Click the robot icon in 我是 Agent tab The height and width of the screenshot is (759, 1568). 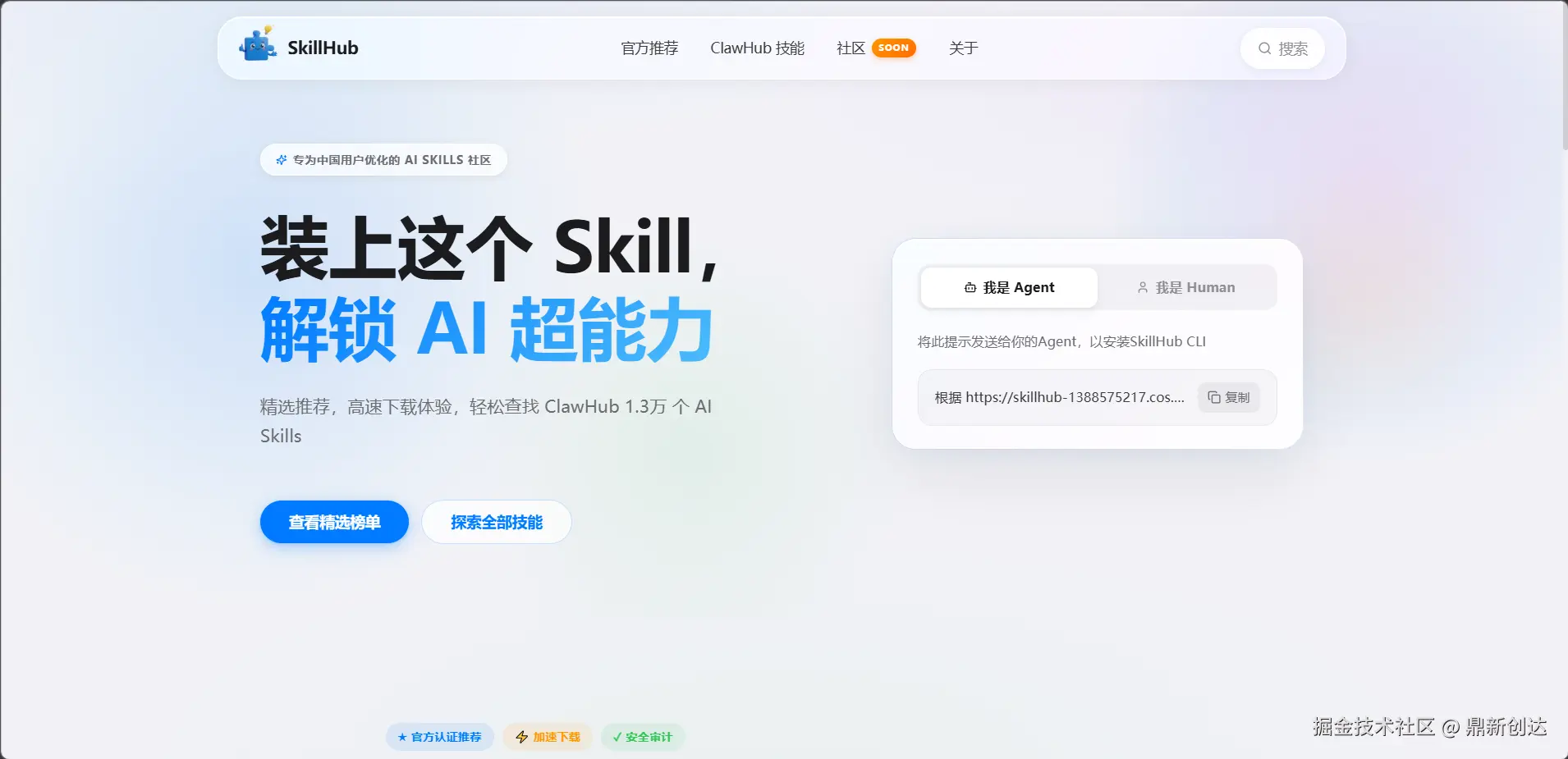click(x=970, y=287)
